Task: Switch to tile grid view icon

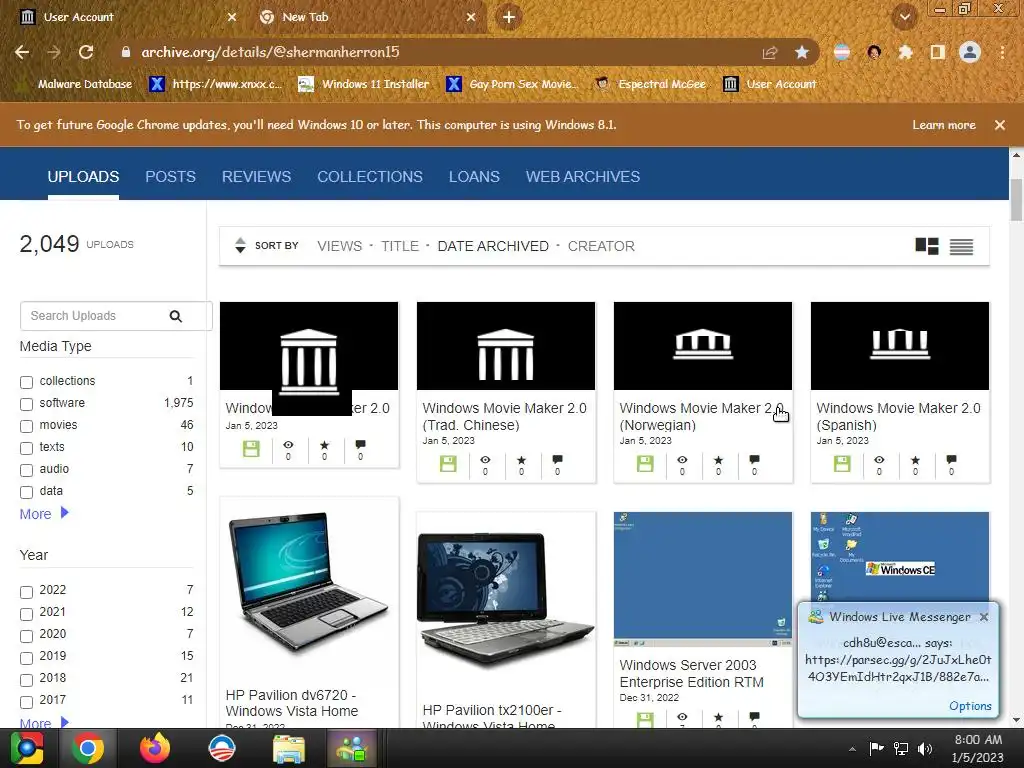Action: pyautogui.click(x=927, y=246)
